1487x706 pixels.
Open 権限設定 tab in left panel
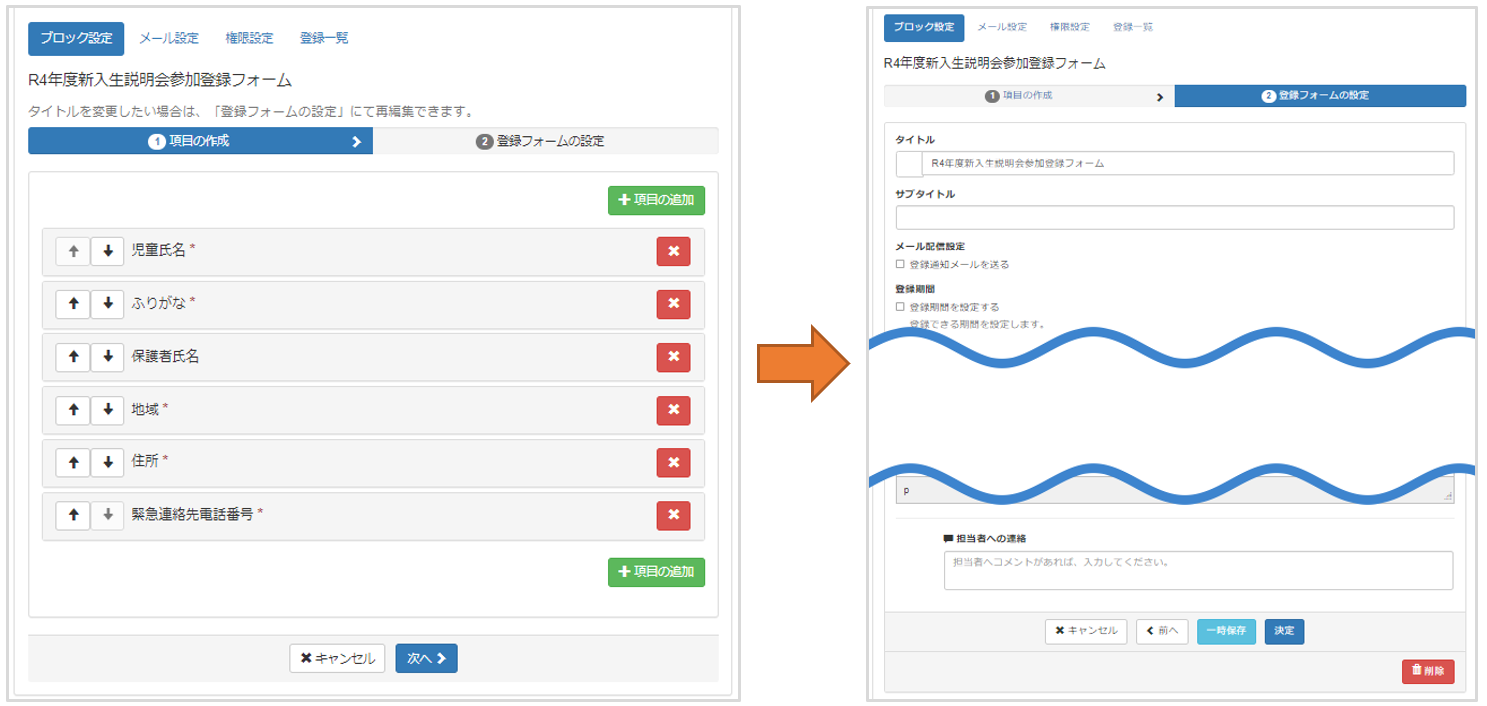(249, 38)
